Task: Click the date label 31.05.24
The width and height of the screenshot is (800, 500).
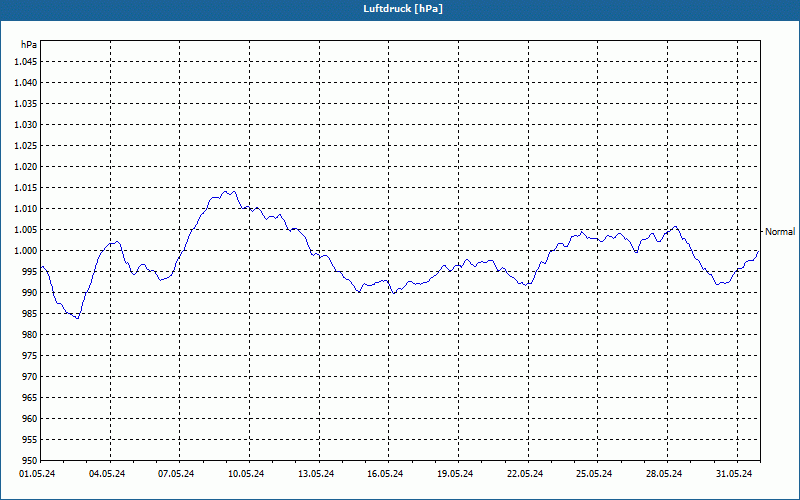Action: point(734,474)
